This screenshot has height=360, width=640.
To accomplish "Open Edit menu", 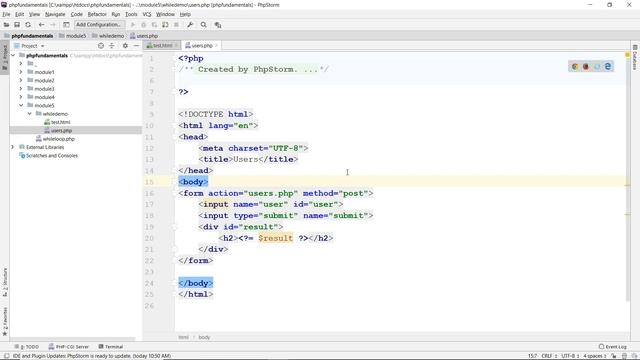I will pyautogui.click(x=20, y=14).
